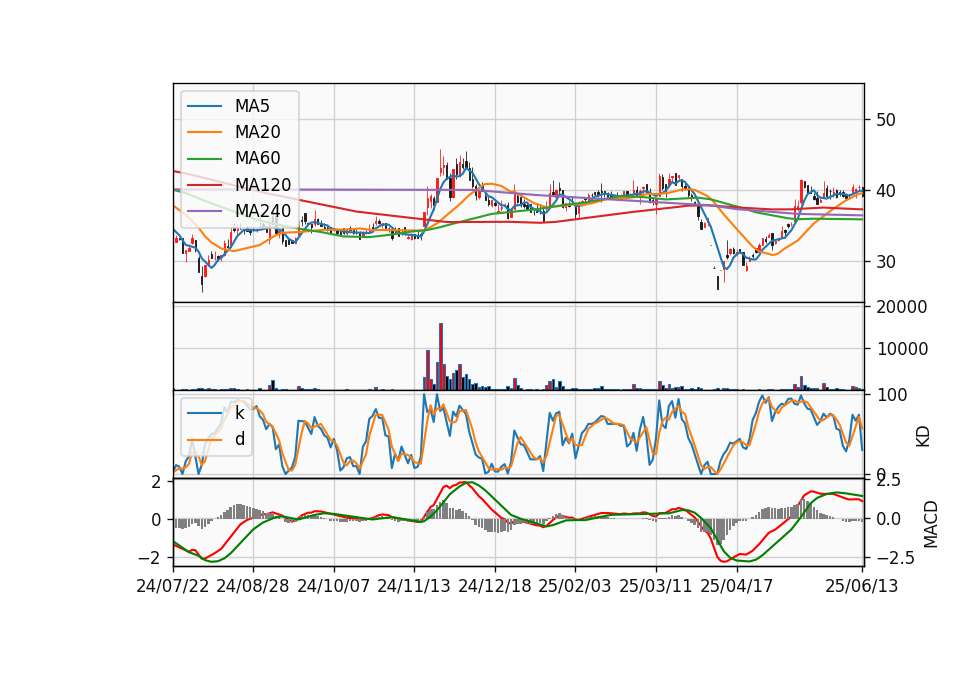This screenshot has height=690, width=960.
Task: Click the KD axis title
Action: pyautogui.click(x=923, y=437)
